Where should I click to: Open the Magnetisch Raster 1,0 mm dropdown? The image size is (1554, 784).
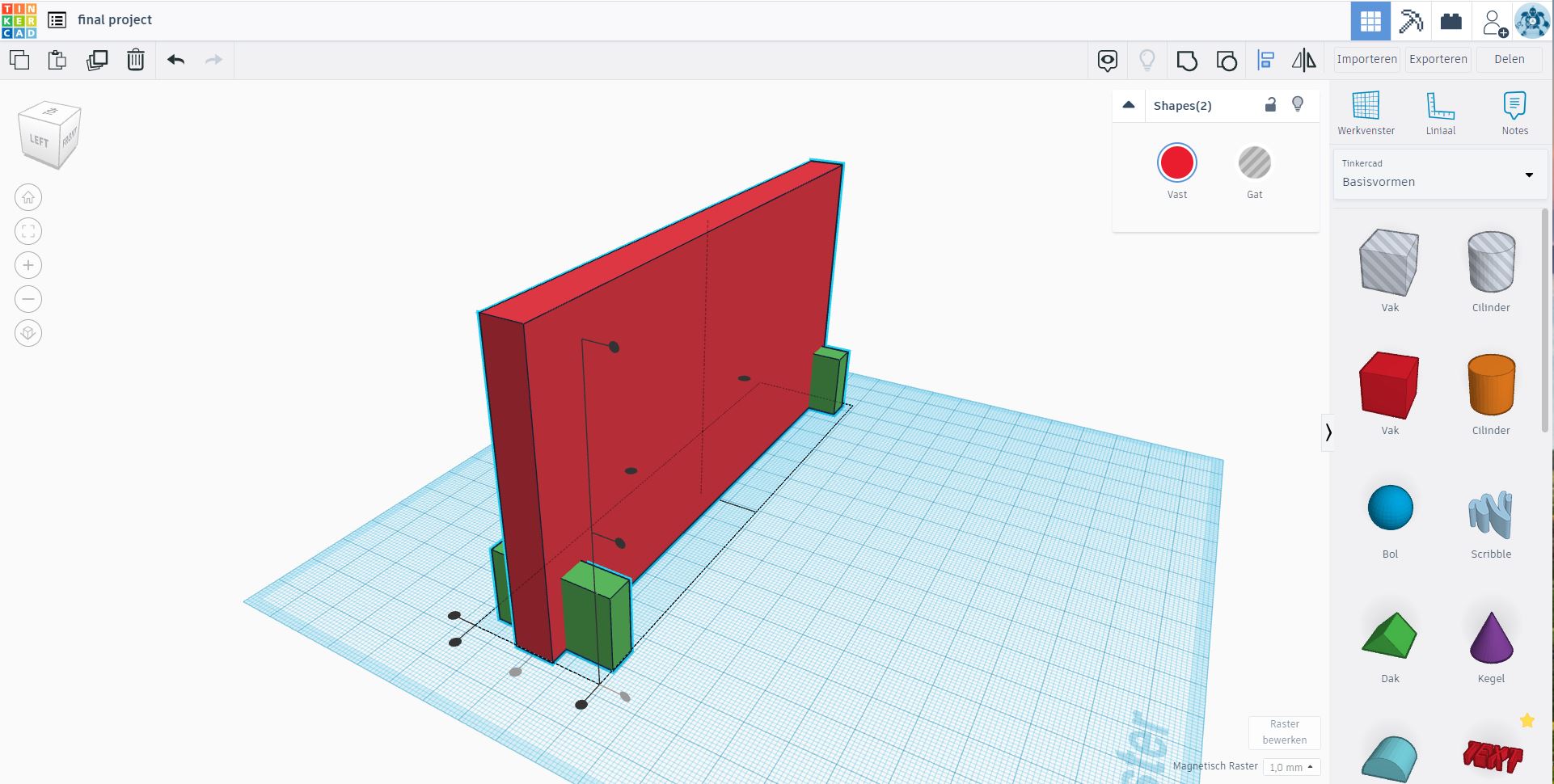(x=1290, y=767)
